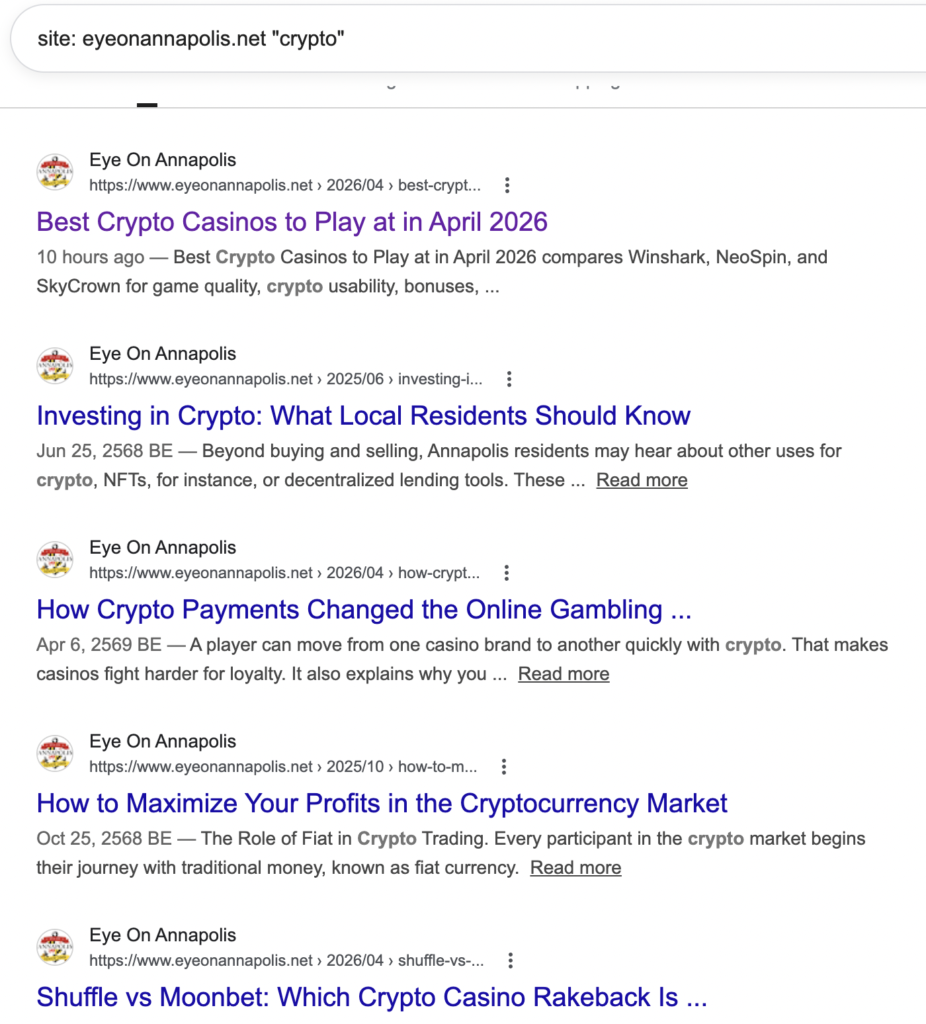Open the three-dot menu for the how-crypt URL result
The height and width of the screenshot is (1024, 926).
(507, 573)
